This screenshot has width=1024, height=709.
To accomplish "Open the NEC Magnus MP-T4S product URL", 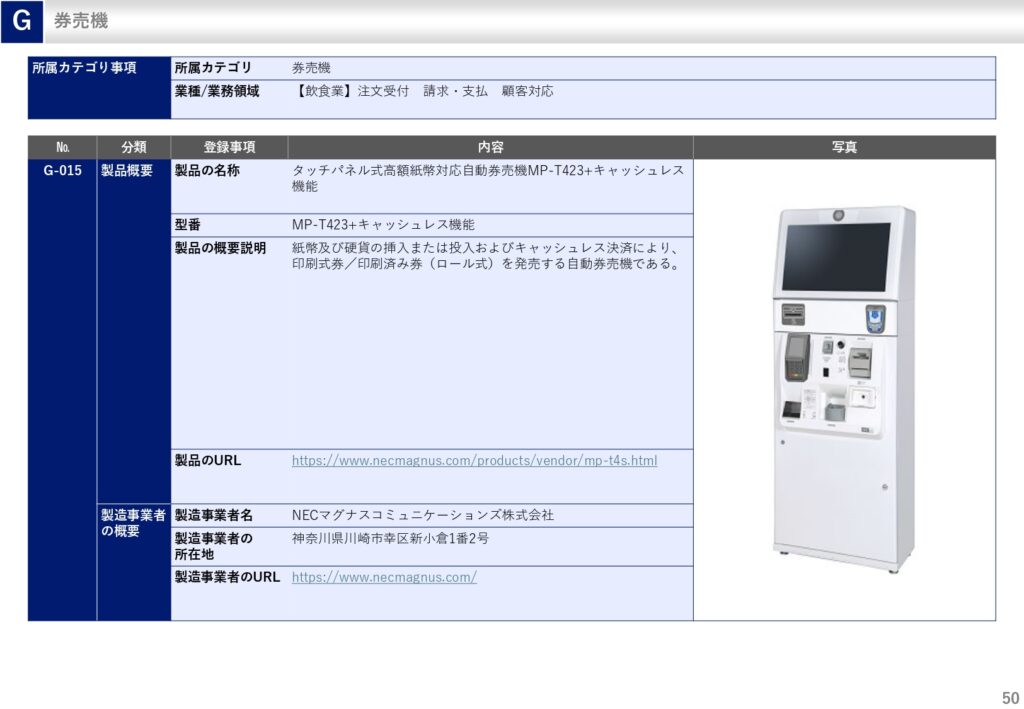I will pyautogui.click(x=474, y=461).
